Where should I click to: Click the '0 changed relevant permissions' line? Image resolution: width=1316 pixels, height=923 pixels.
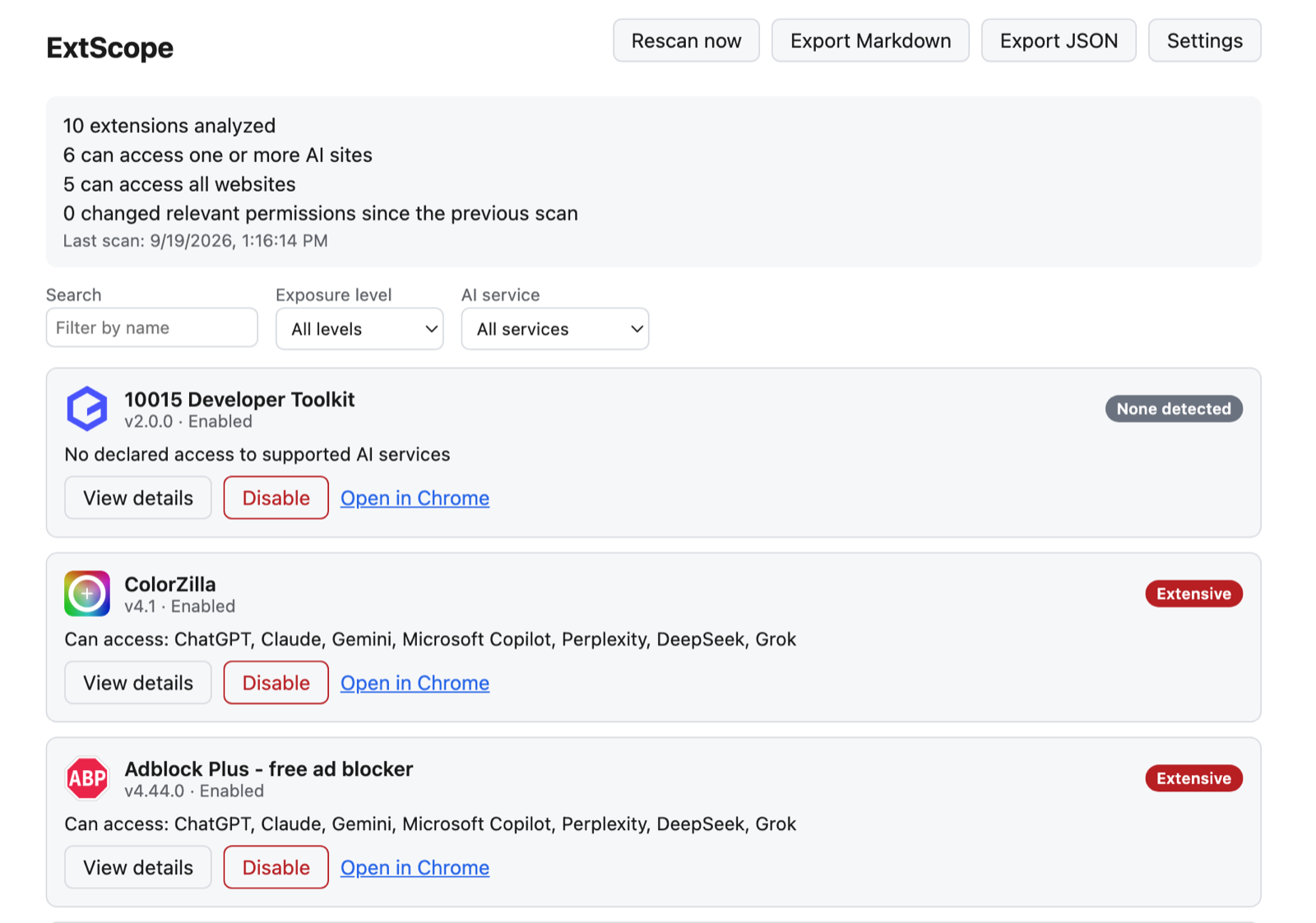[x=321, y=214]
